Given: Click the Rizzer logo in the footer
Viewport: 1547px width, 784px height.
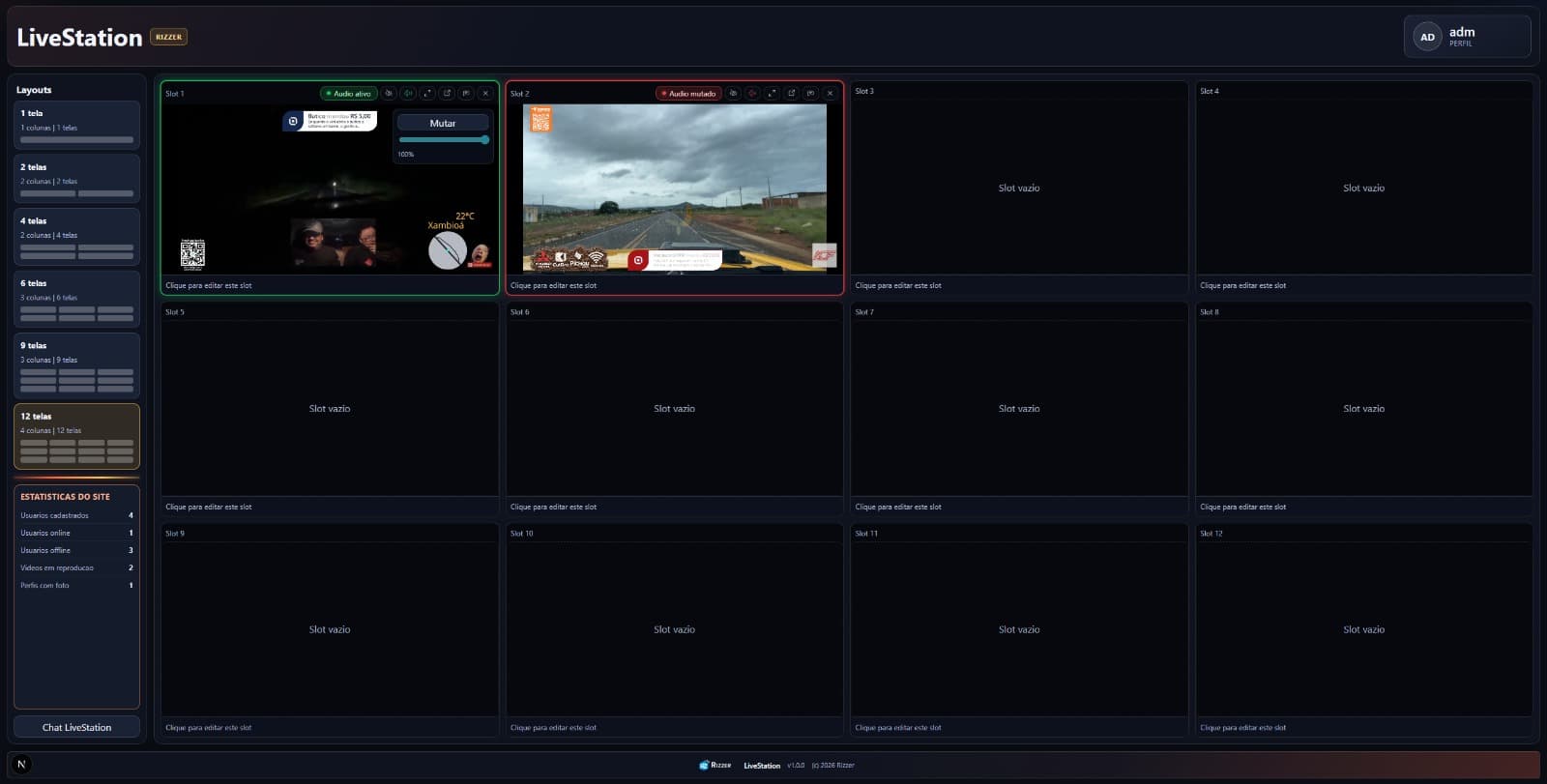Looking at the screenshot, I should click(x=715, y=765).
